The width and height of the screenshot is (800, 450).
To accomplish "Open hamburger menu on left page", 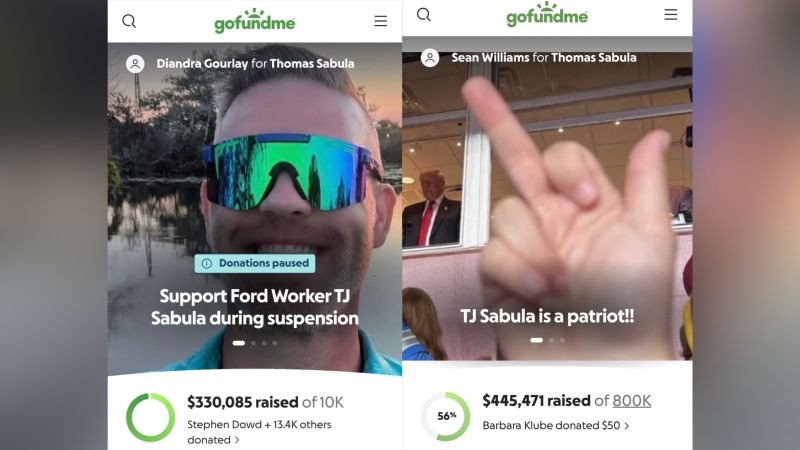I will 381,21.
